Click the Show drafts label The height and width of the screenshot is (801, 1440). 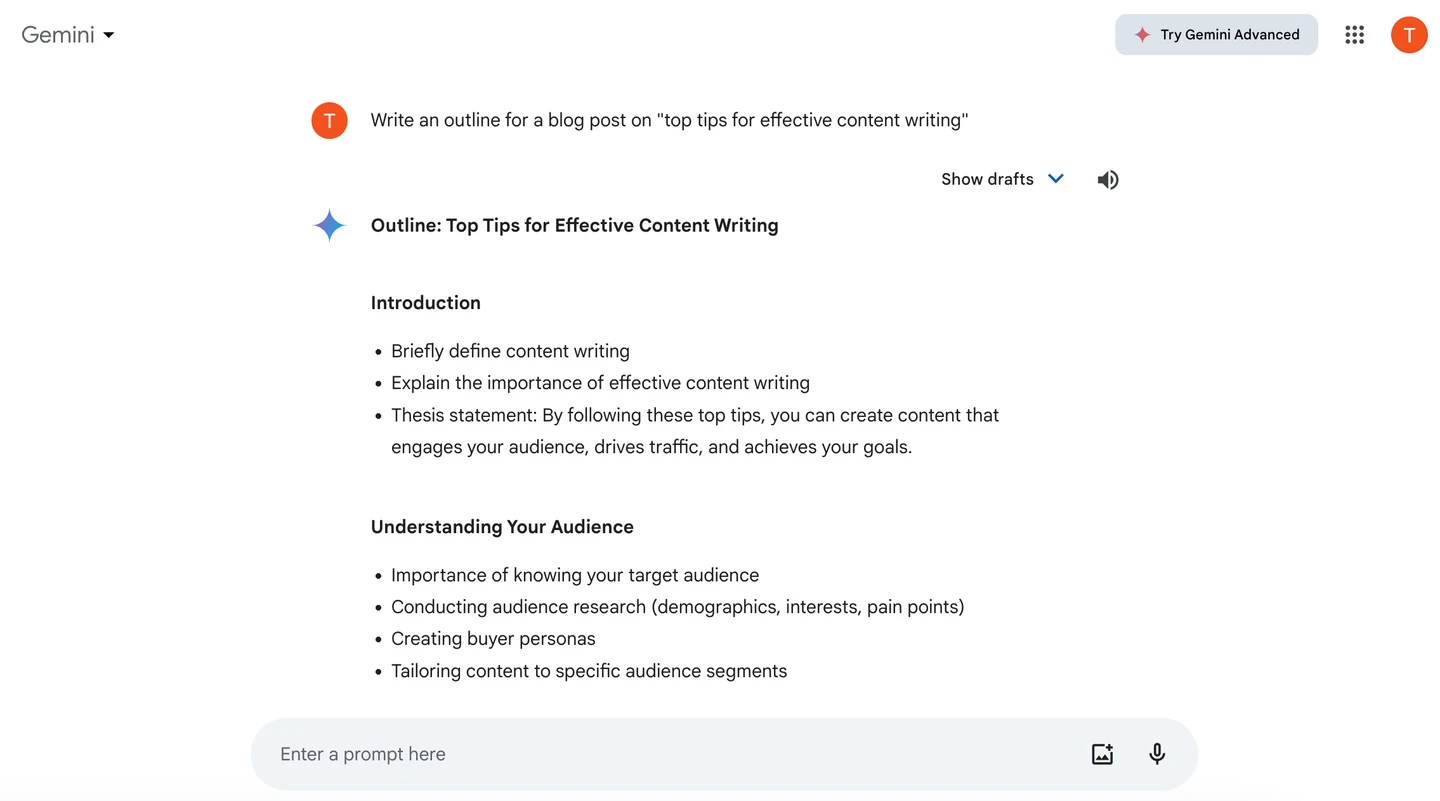point(986,179)
